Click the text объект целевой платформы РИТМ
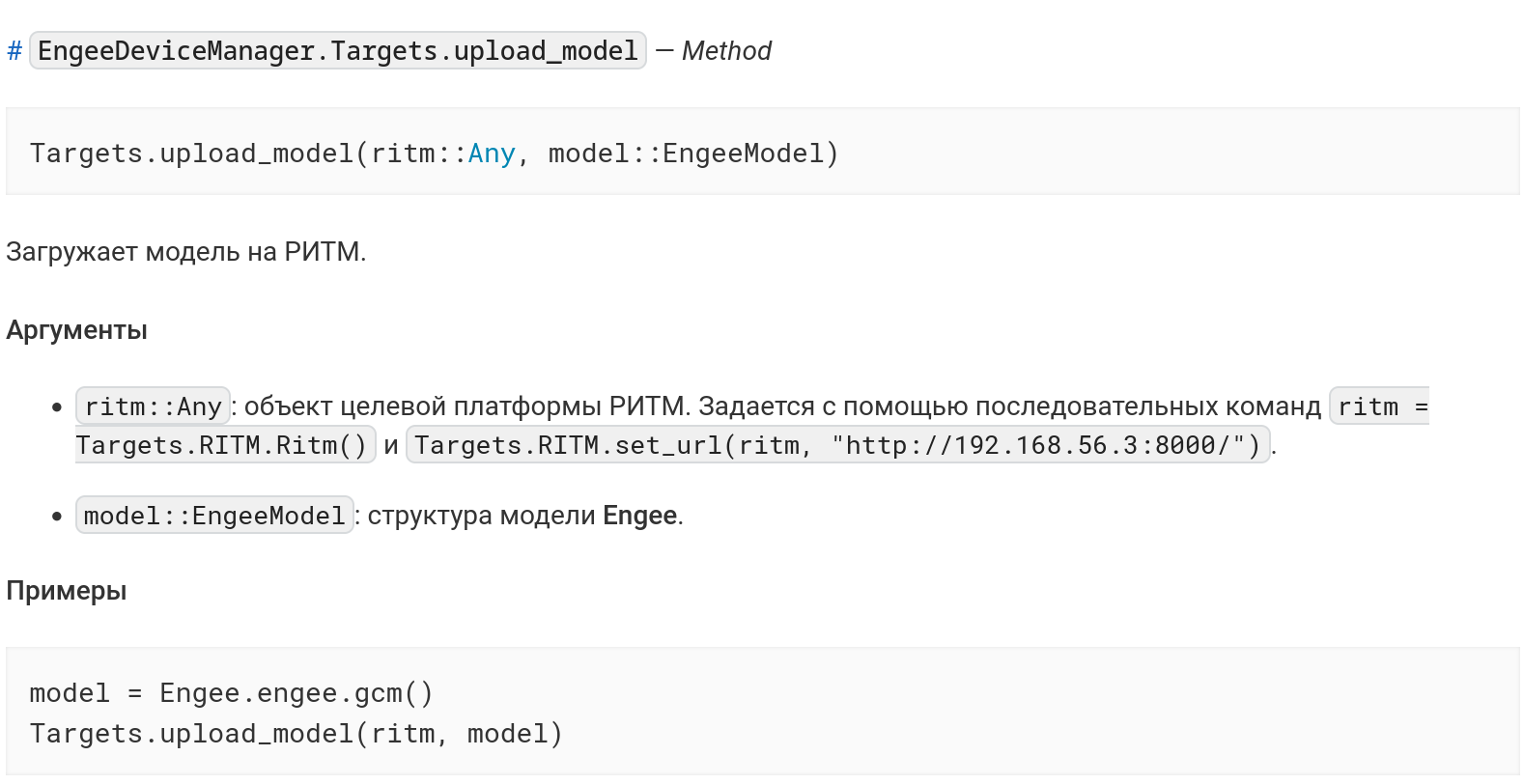 [467, 406]
